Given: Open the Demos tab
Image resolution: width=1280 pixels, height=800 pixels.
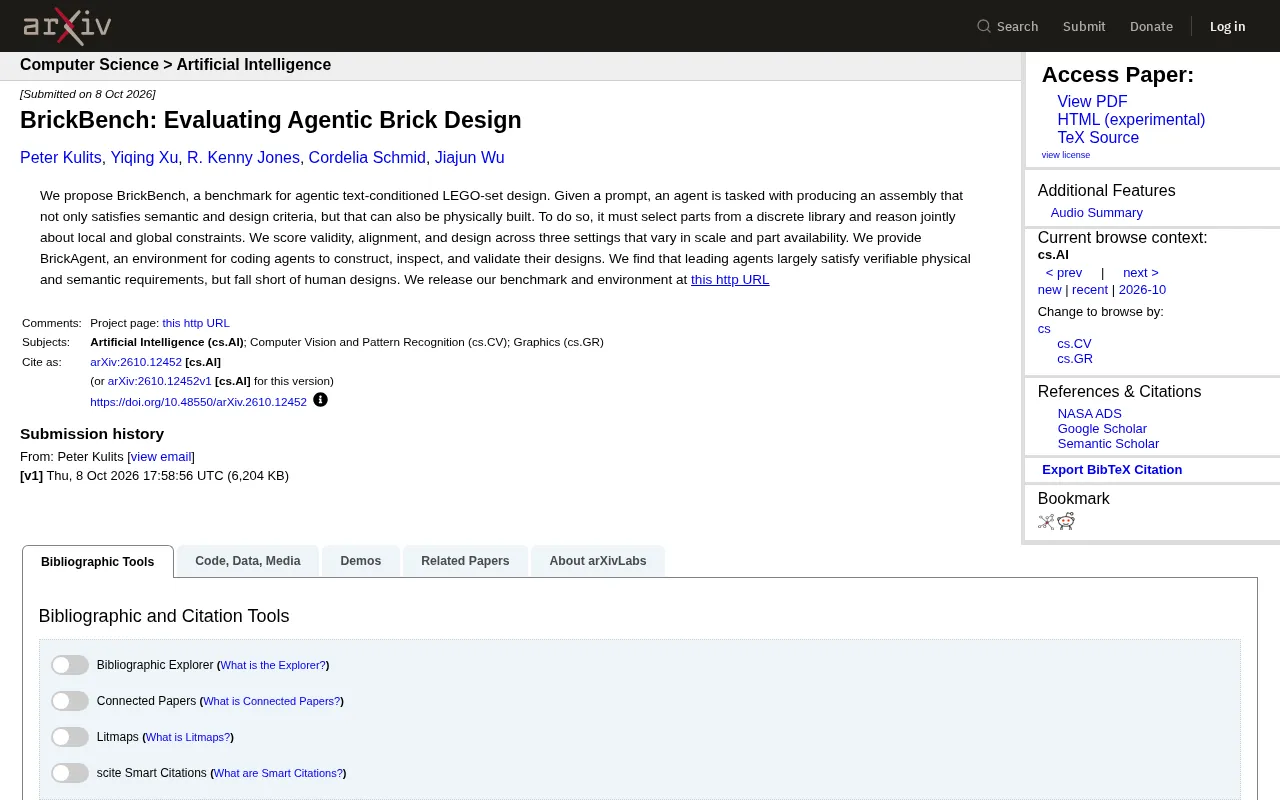Looking at the screenshot, I should coord(361,561).
